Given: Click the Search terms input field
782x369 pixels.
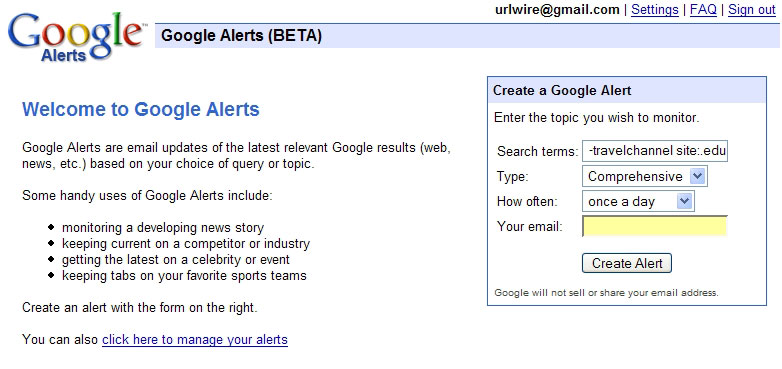Looking at the screenshot, I should 655,151.
